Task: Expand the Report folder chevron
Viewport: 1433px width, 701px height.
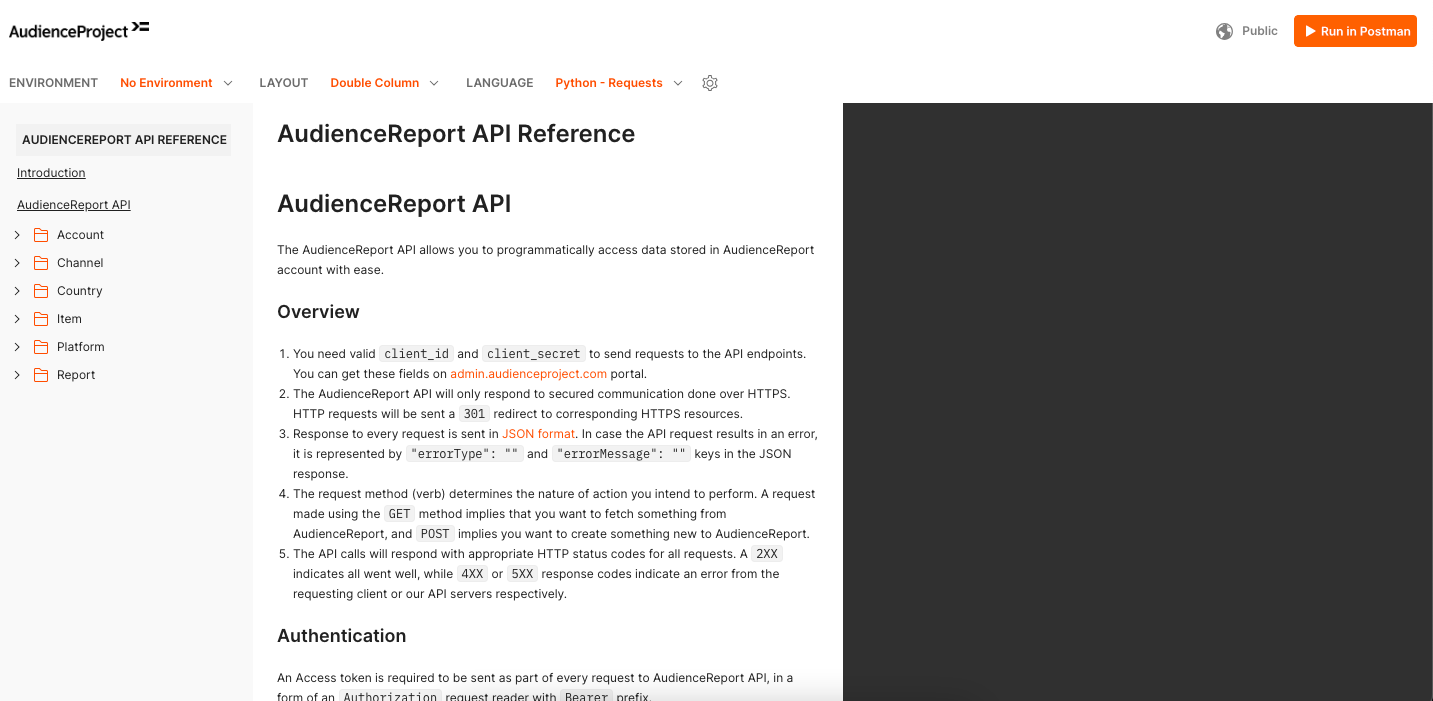Action: click(x=17, y=375)
